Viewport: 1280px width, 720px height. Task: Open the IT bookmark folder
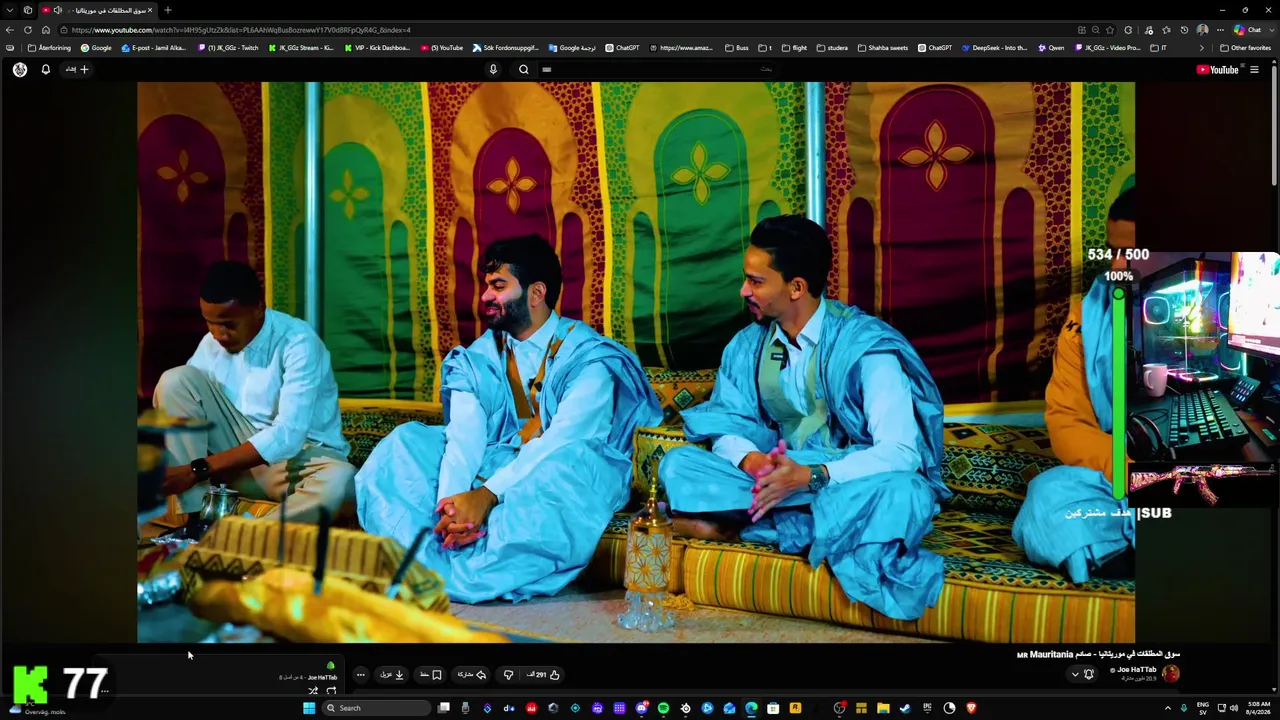tap(1159, 48)
